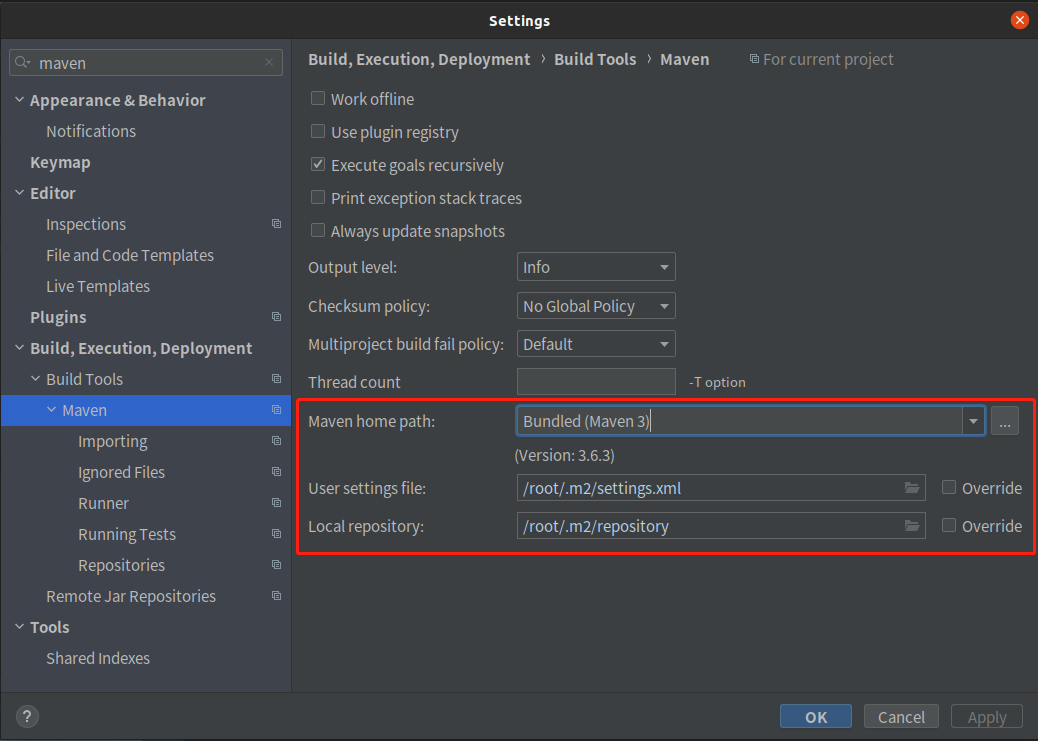Click the browse ellipsis button for Maven home

point(1005,422)
